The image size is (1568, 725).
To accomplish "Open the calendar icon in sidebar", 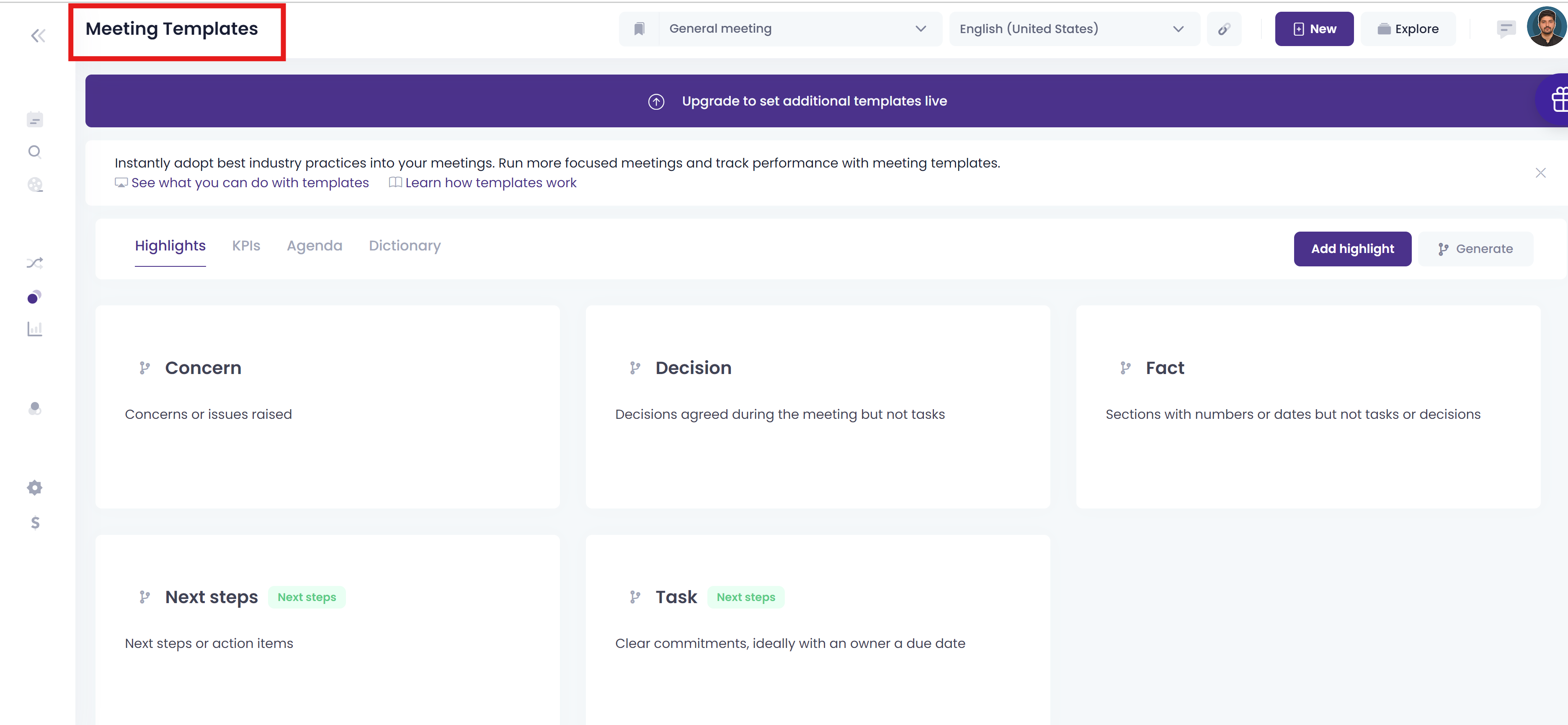I will 35,119.
